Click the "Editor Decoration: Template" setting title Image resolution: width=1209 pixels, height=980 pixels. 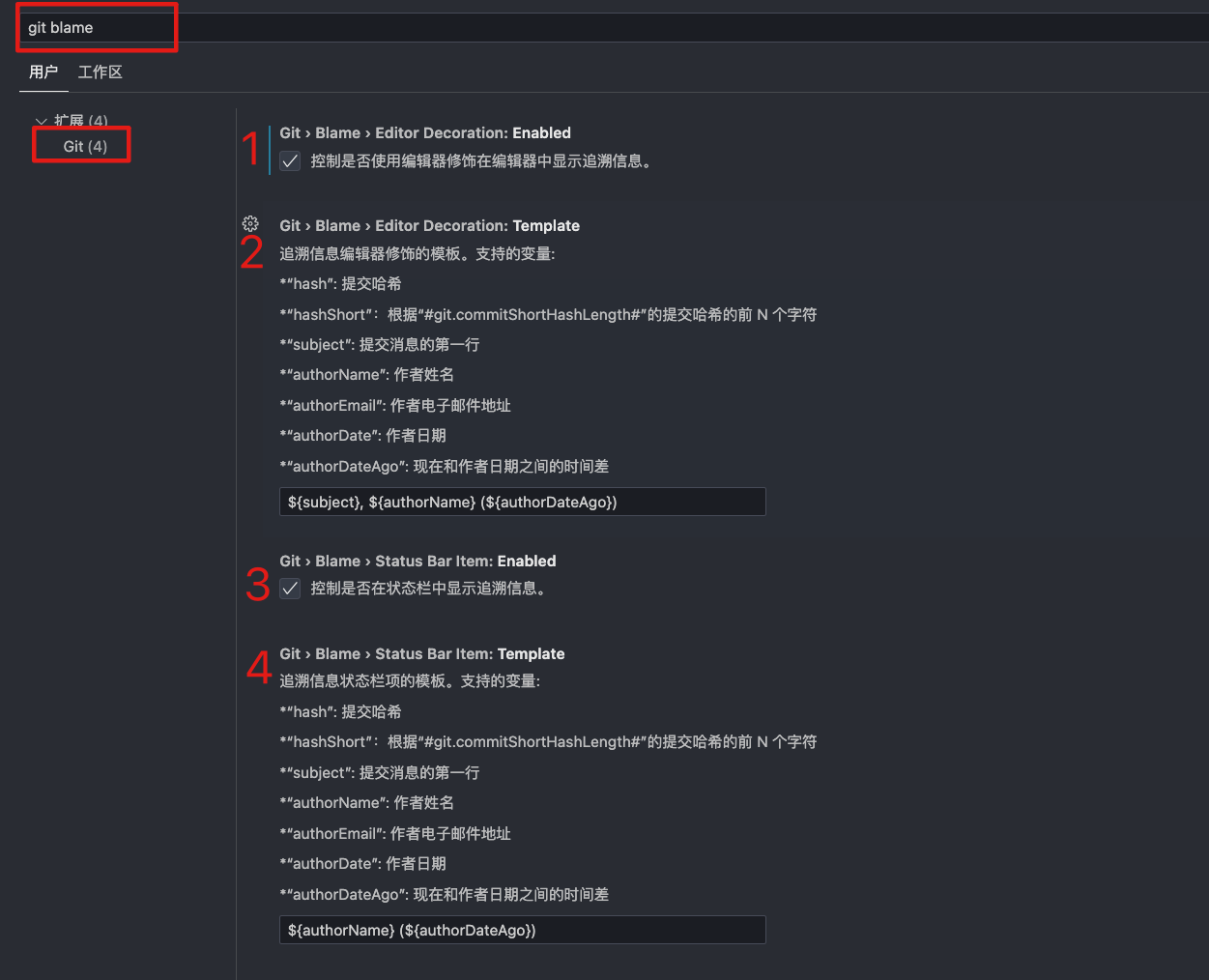click(429, 226)
